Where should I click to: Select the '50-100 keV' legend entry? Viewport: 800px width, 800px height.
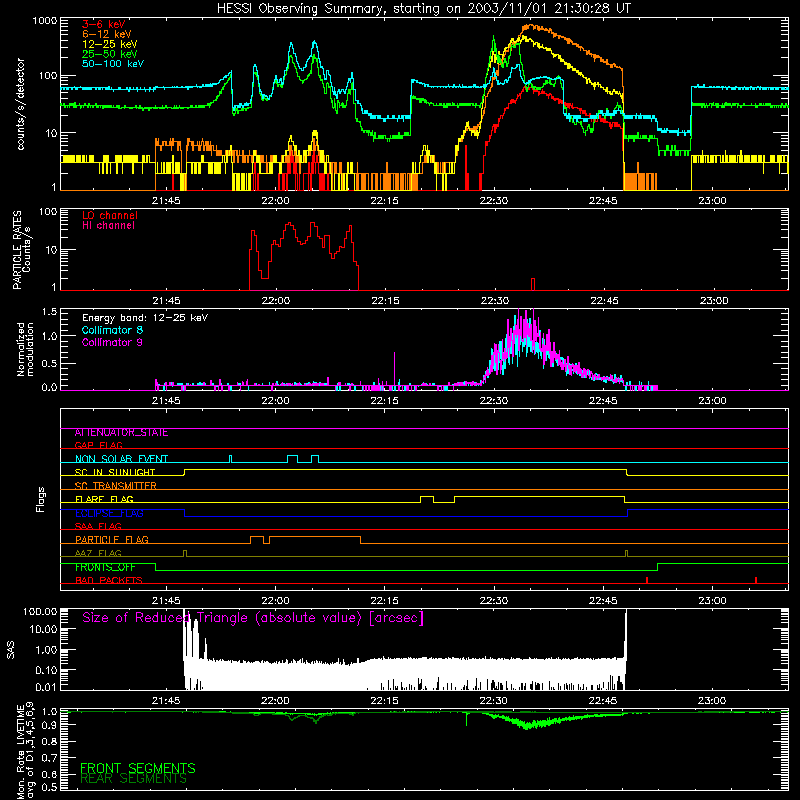(x=113, y=64)
